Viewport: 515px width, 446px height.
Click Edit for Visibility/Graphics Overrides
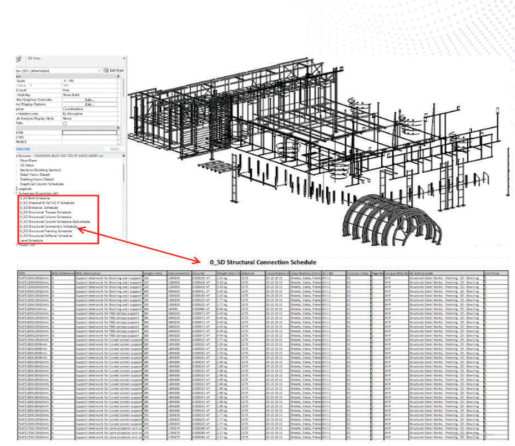tap(89, 100)
